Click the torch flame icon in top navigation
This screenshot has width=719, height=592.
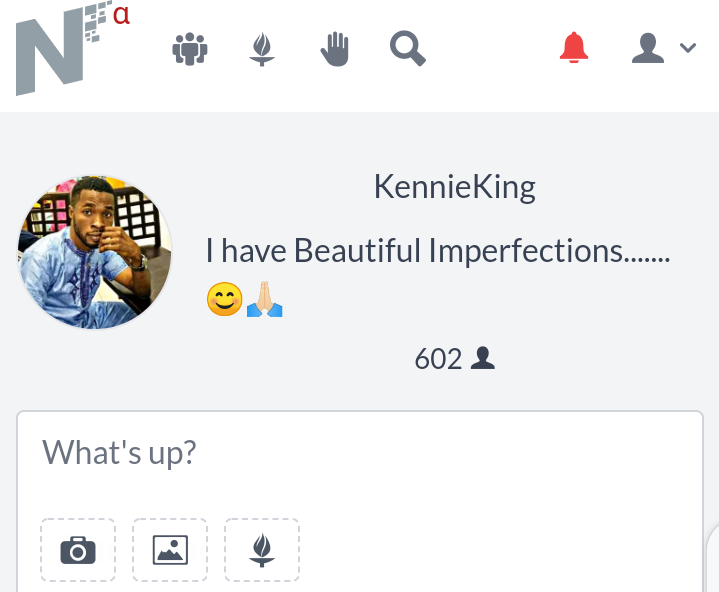262,49
